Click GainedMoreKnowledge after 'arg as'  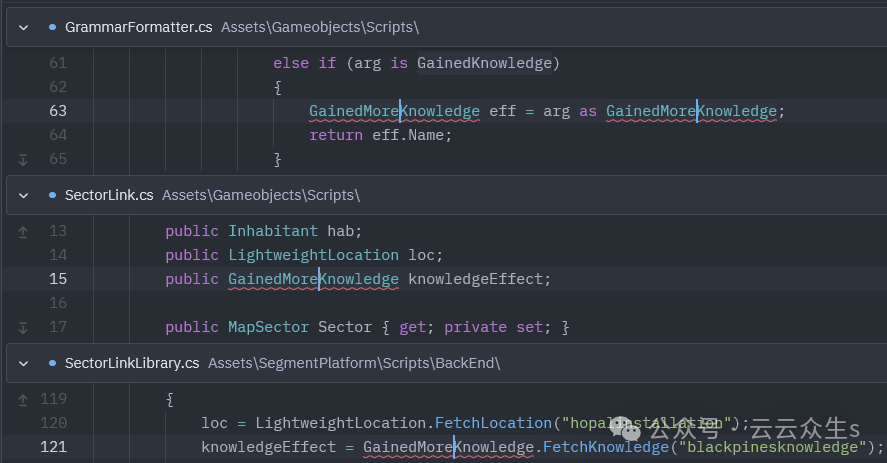point(691,111)
